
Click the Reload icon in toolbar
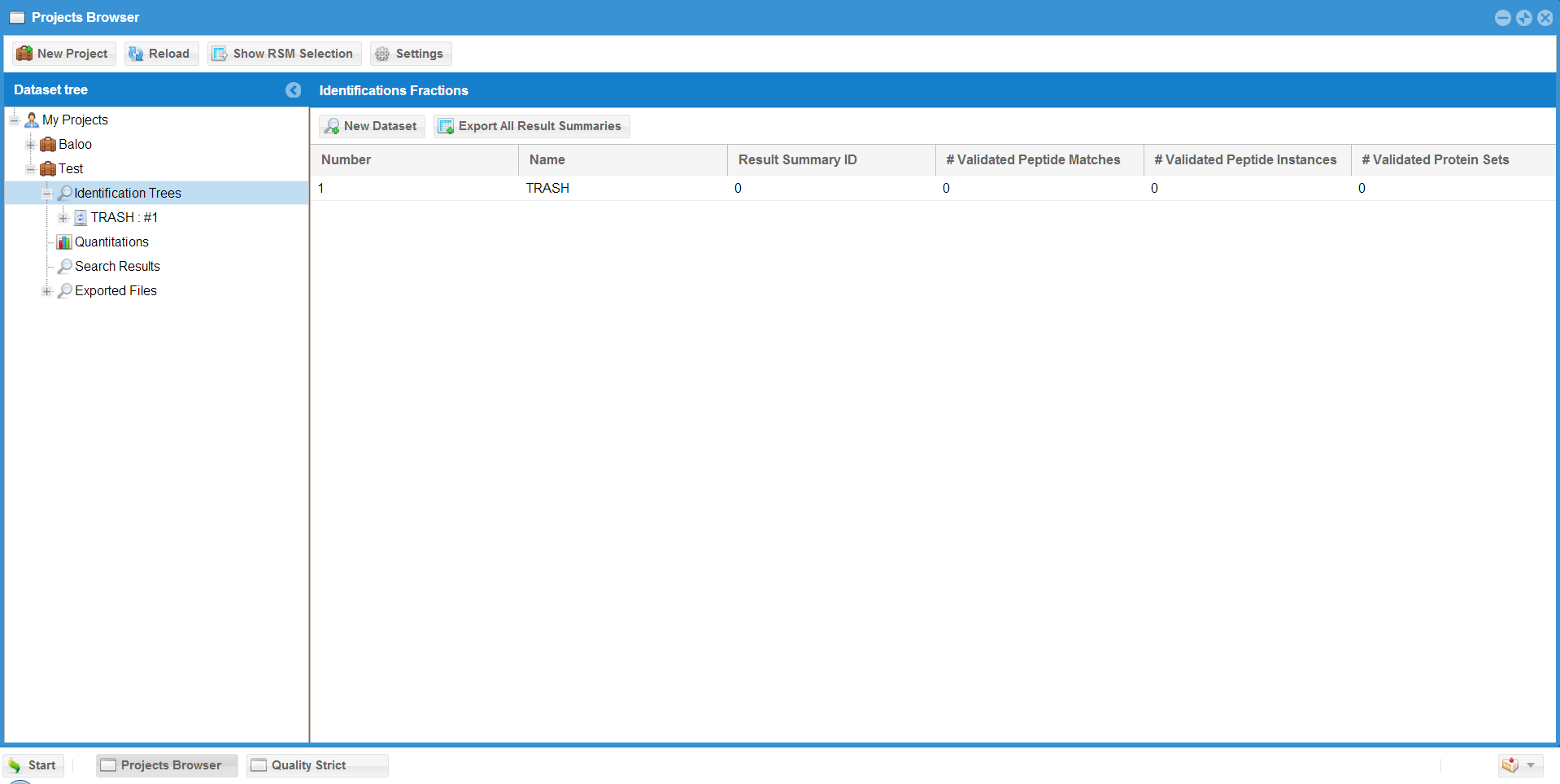pyautogui.click(x=136, y=54)
